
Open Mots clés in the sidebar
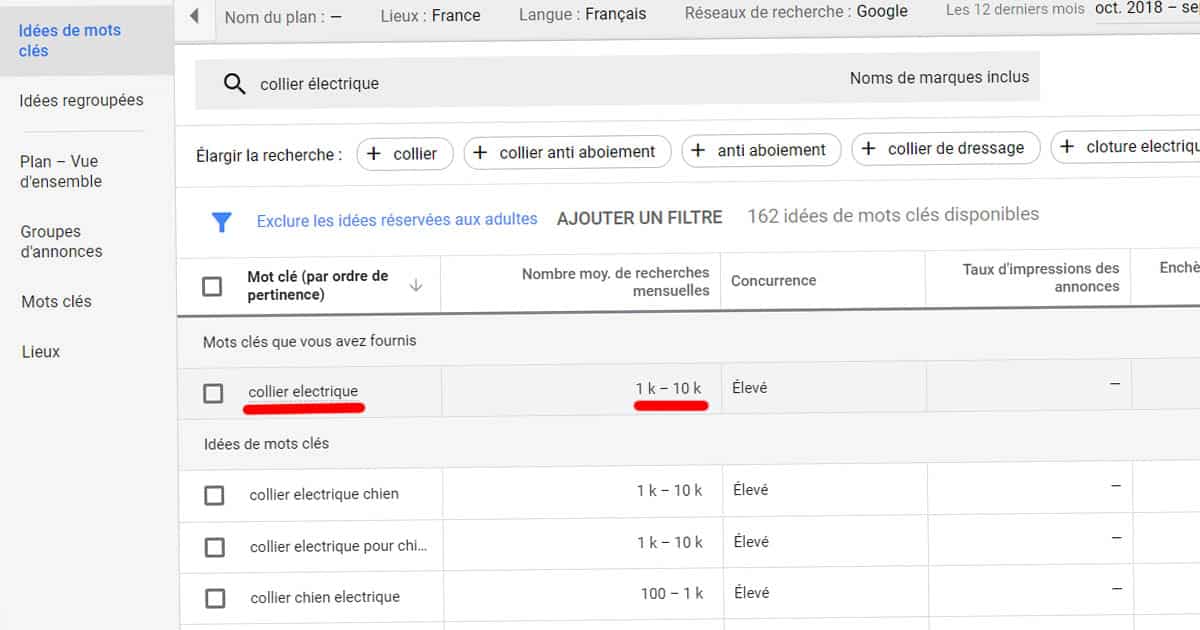[x=56, y=301]
